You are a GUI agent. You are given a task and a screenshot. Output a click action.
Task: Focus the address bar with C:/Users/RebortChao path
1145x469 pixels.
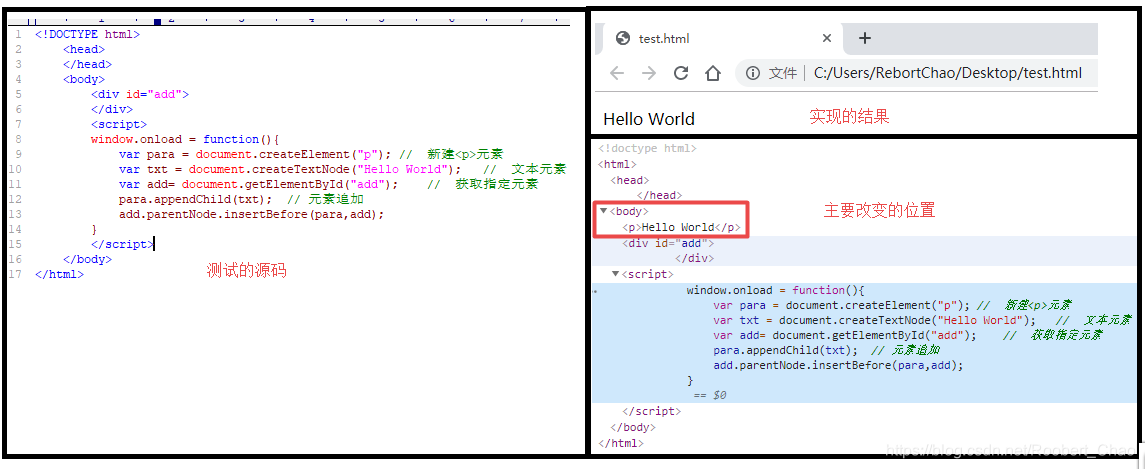948,73
